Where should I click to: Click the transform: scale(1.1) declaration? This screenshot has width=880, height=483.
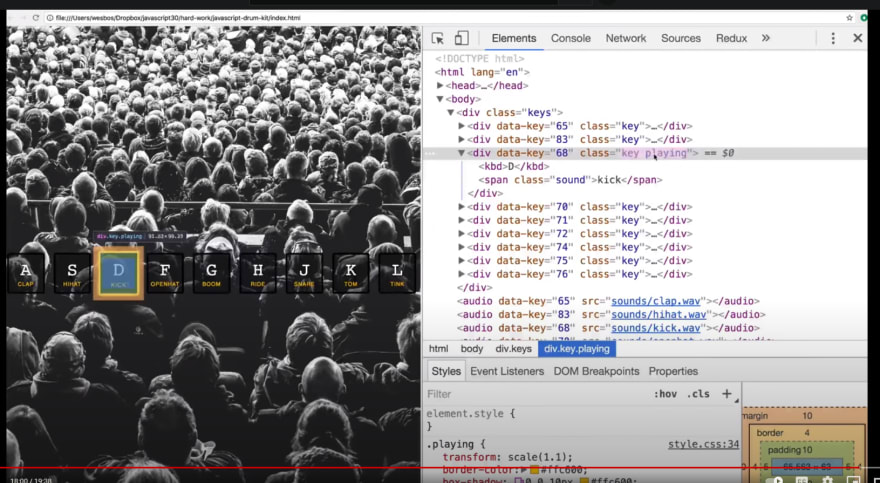507,457
